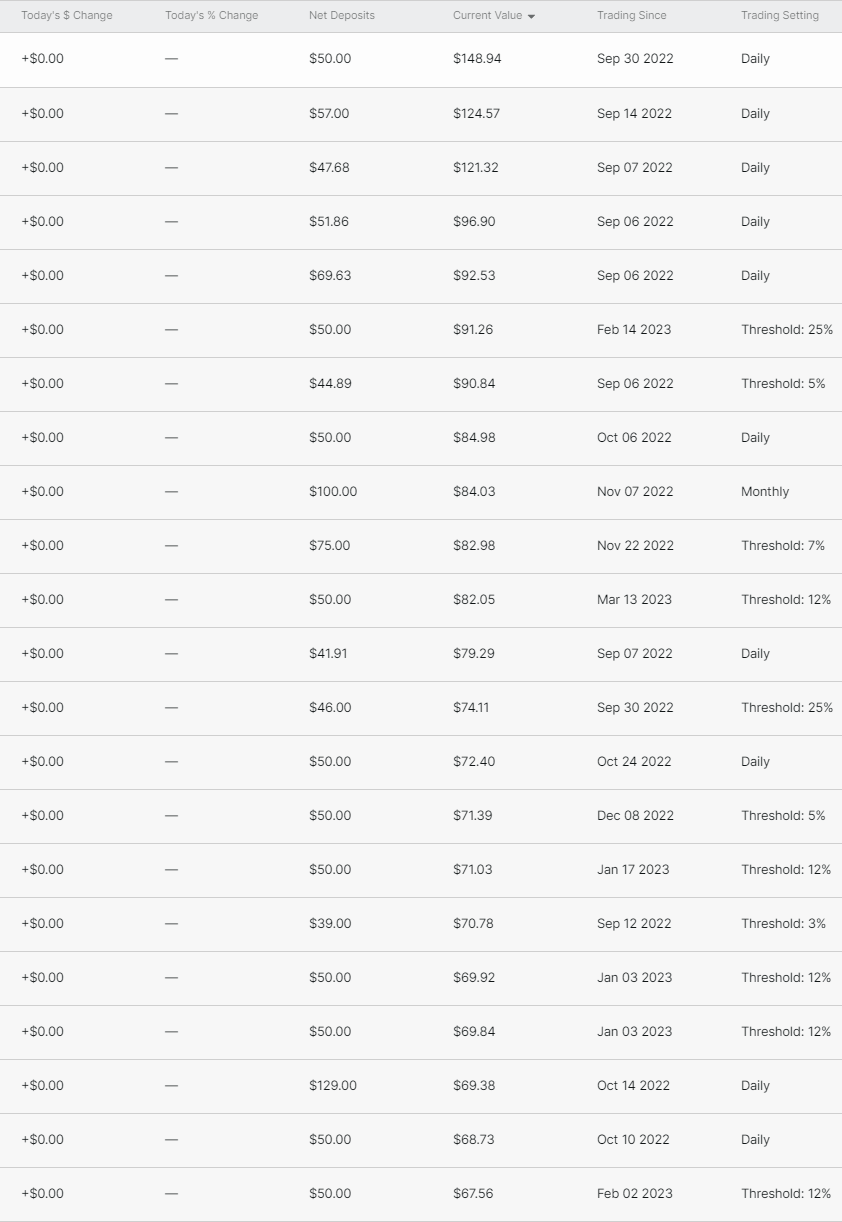Open the row with net deposits $129.00
The height and width of the screenshot is (1222, 842).
pyautogui.click(x=421, y=1086)
